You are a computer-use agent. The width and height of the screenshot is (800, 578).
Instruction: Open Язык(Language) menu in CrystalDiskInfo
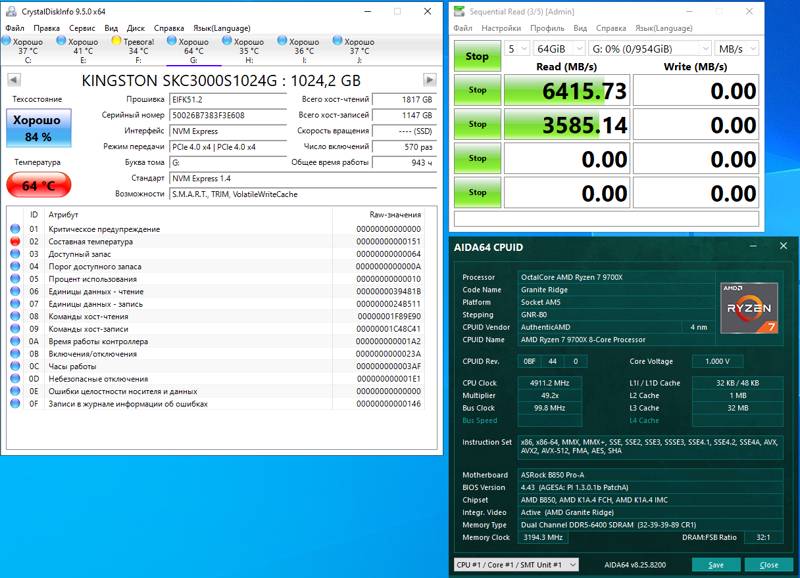[221, 28]
